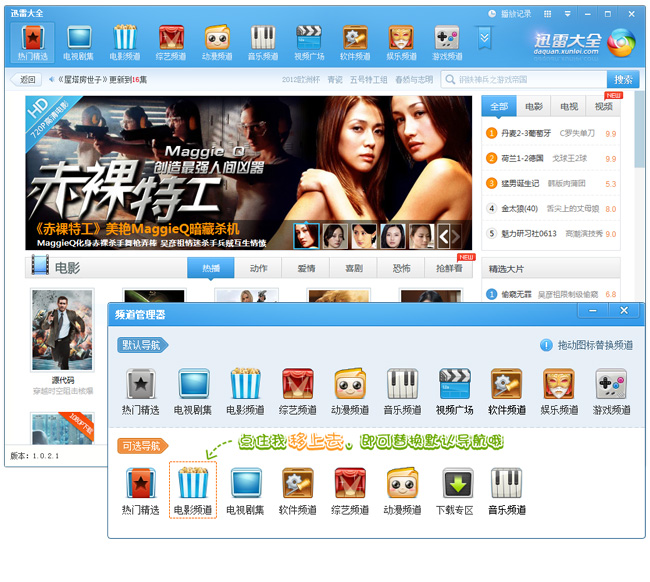Click the 搜索 search button
Screen dimensions: 650x582
click(x=622, y=80)
